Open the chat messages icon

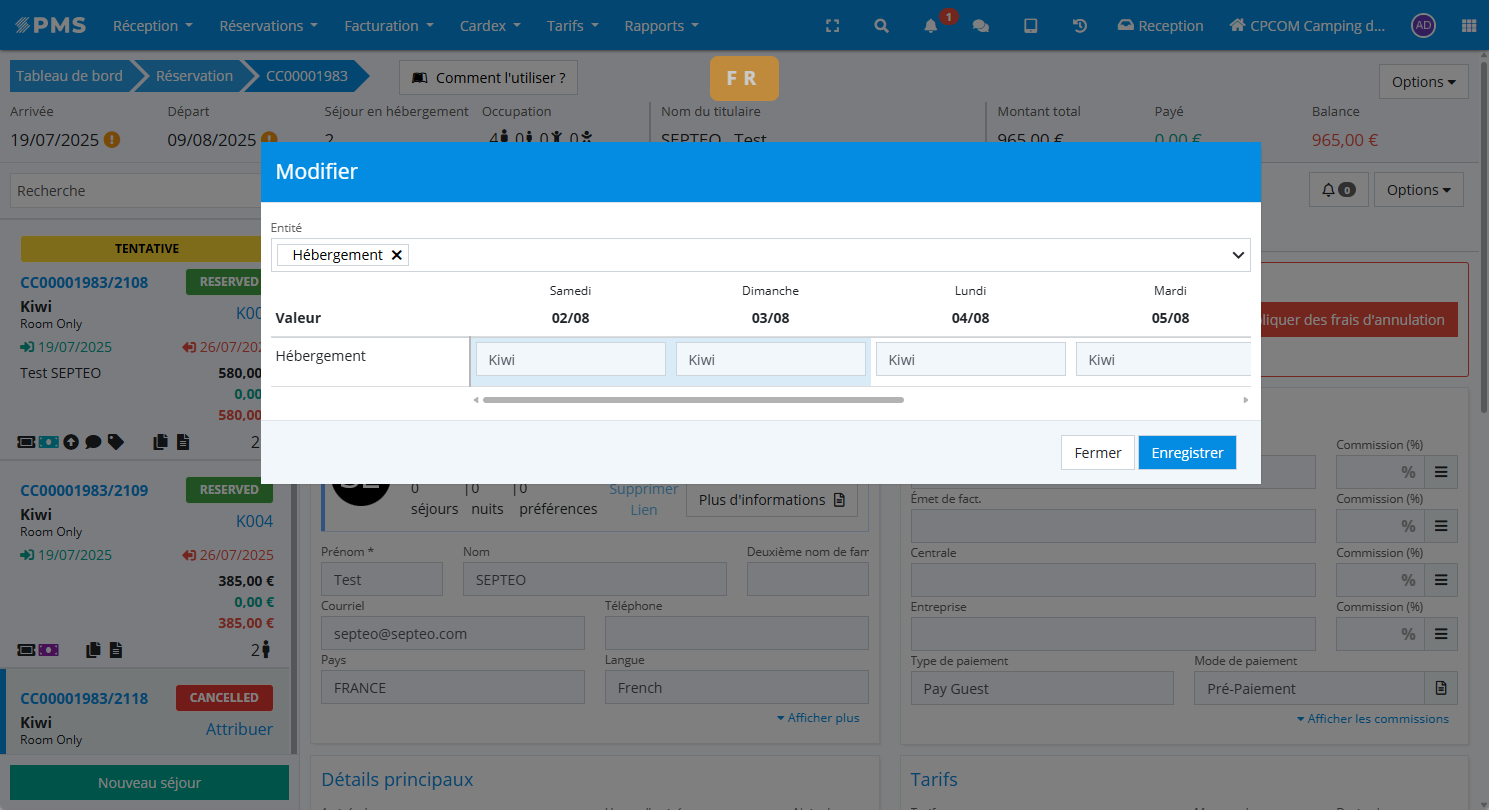981,26
